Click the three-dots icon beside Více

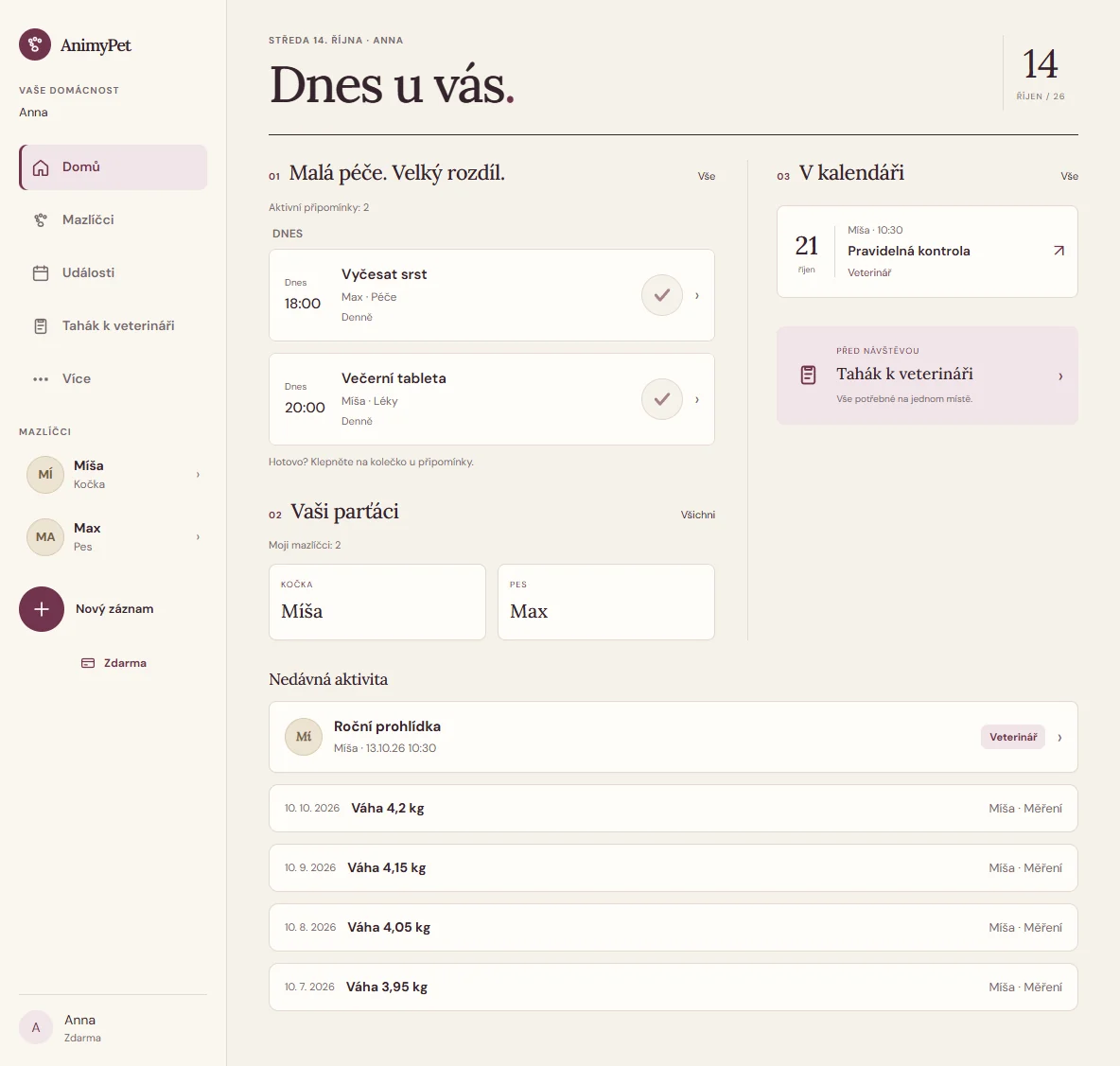click(x=41, y=379)
